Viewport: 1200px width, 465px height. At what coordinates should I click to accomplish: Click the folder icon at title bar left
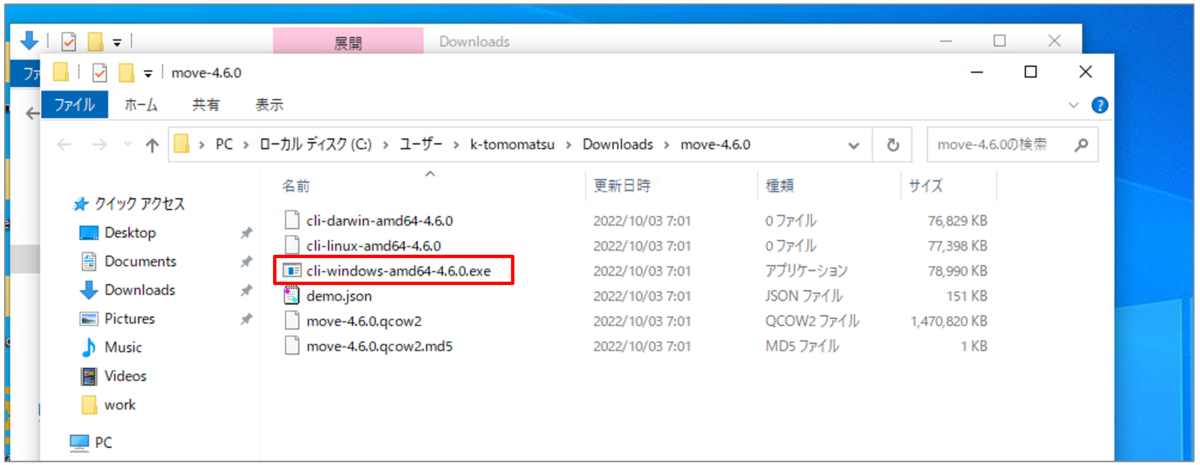click(60, 72)
